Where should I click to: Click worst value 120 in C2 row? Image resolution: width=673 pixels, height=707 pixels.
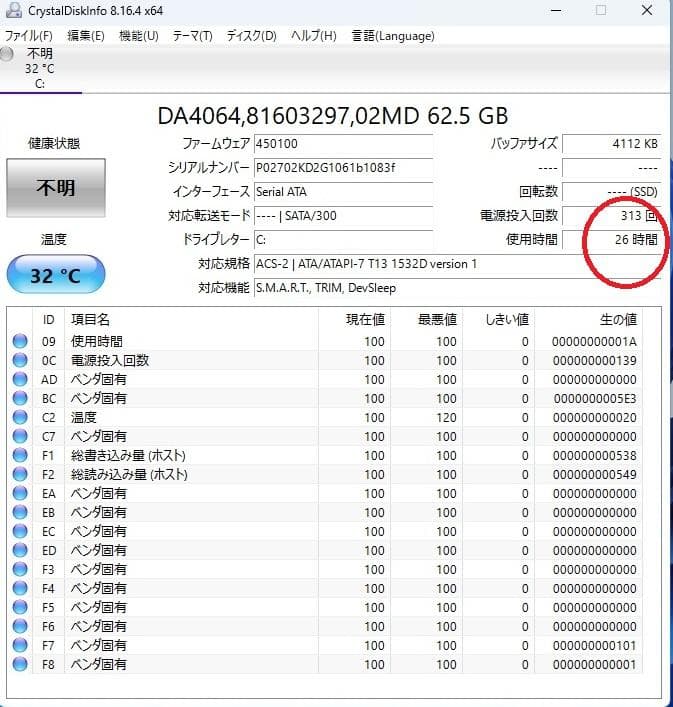tap(446, 418)
